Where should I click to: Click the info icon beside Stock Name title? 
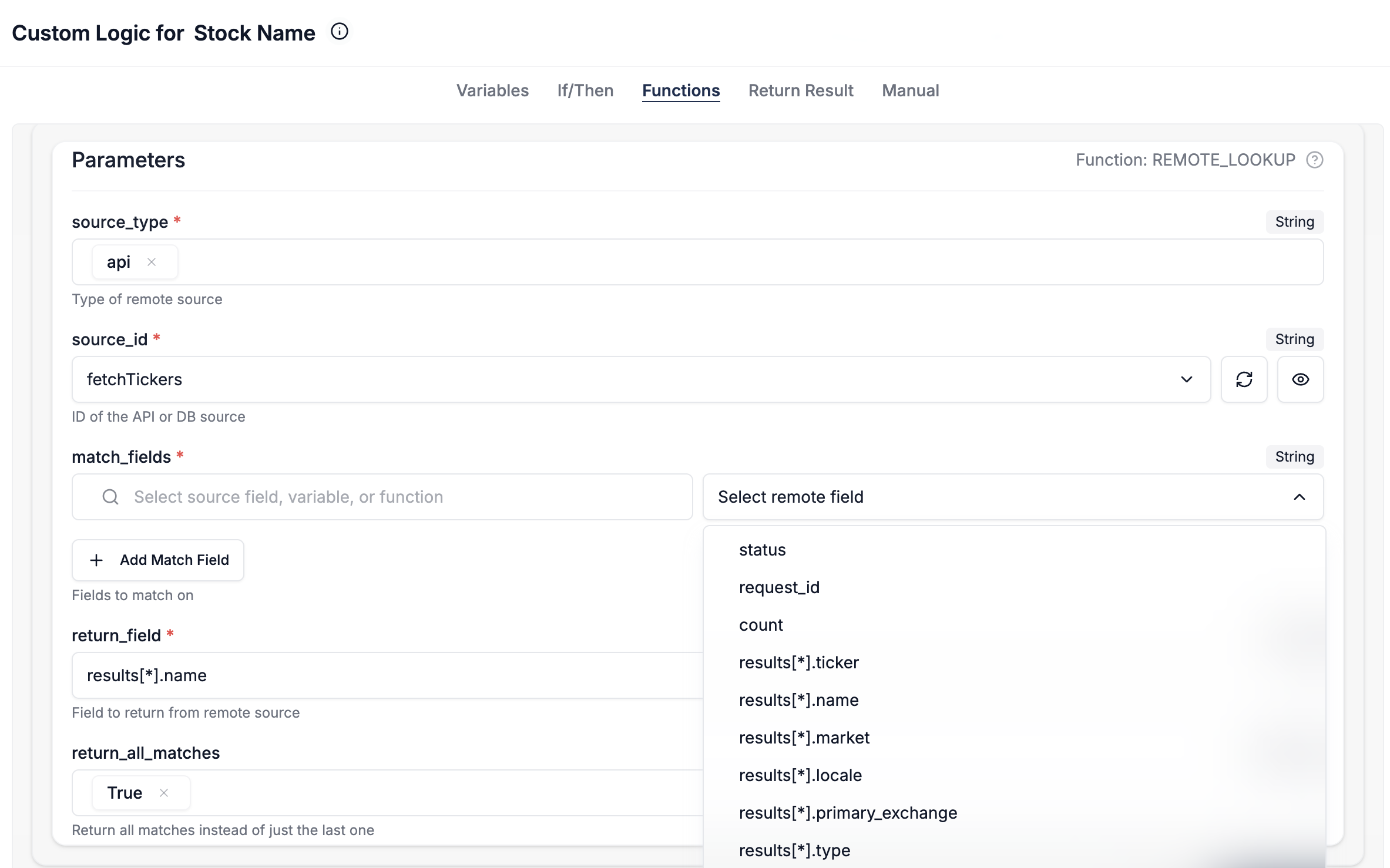tap(340, 32)
